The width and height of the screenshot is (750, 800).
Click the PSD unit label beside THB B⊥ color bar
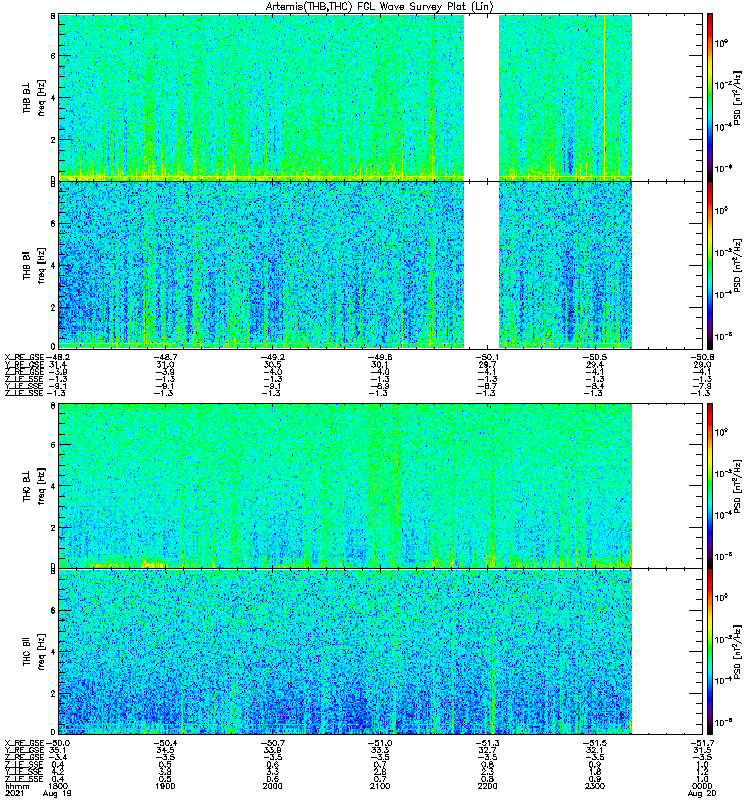coord(737,98)
